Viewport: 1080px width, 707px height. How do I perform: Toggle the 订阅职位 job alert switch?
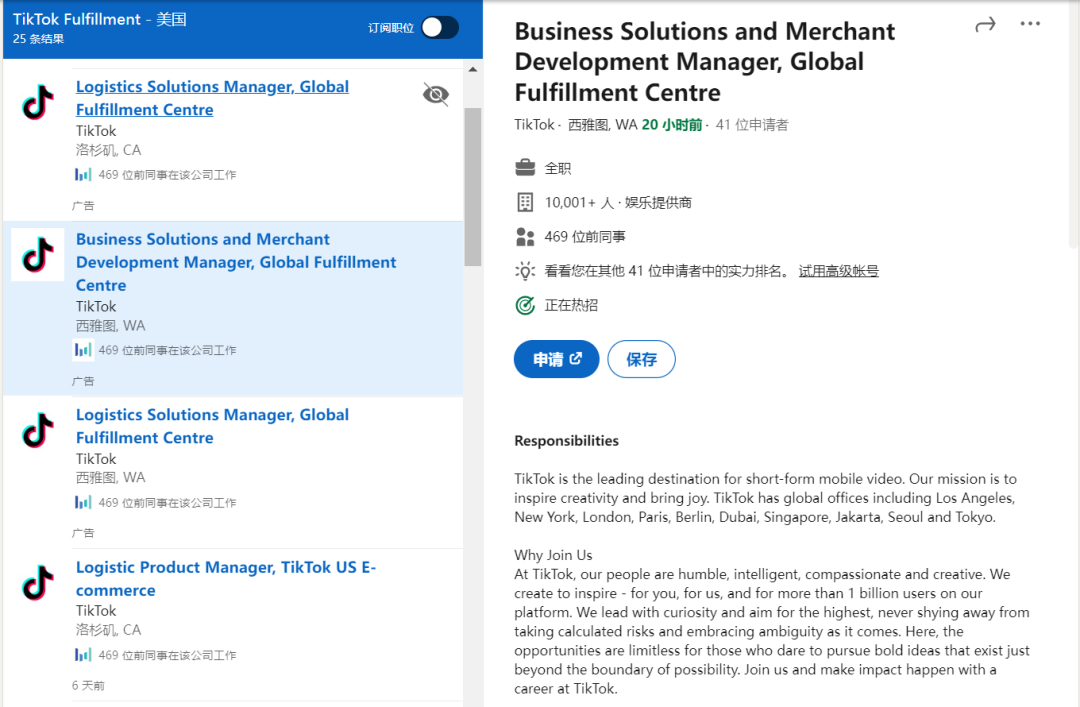[x=439, y=28]
